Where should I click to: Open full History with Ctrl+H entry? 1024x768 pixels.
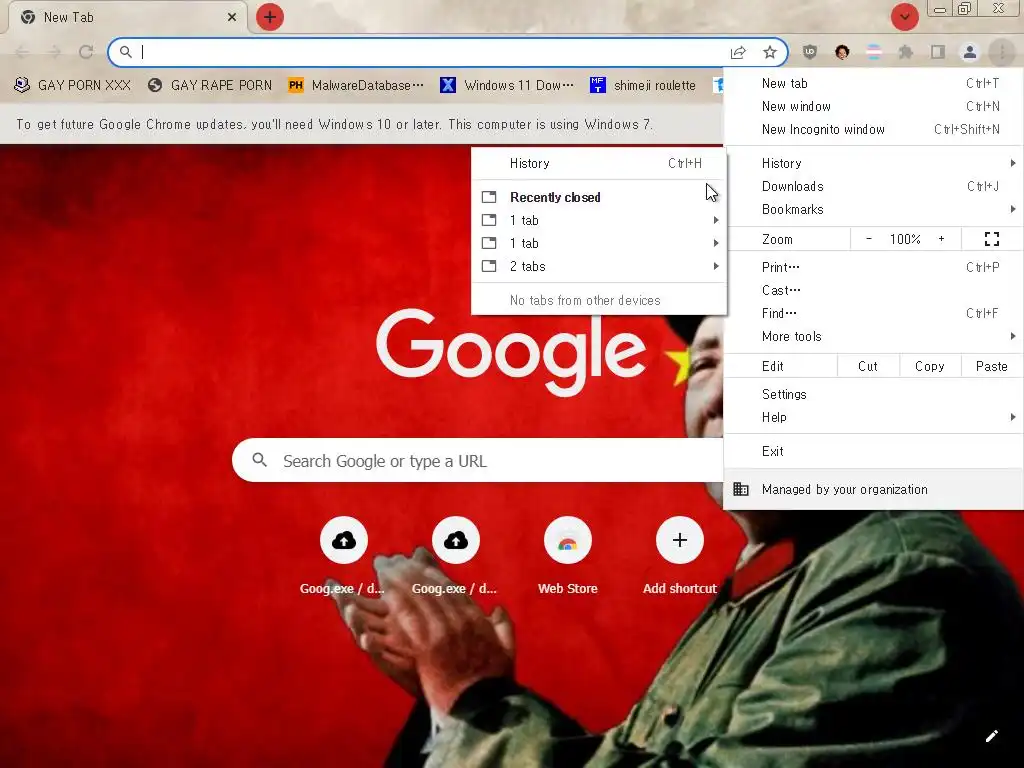[599, 163]
